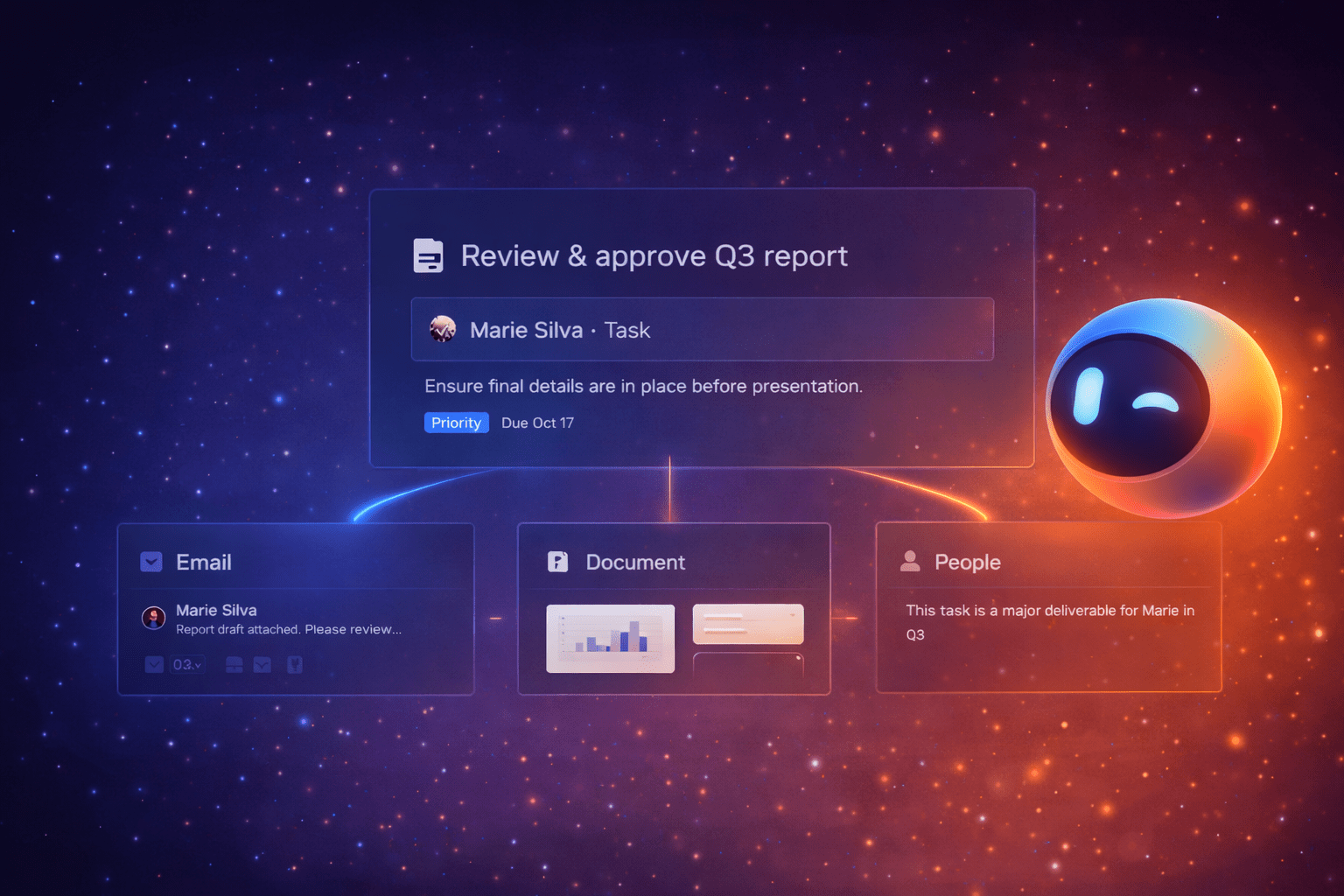1344x896 pixels.
Task: Click the archive box icon under the email
Action: (234, 665)
